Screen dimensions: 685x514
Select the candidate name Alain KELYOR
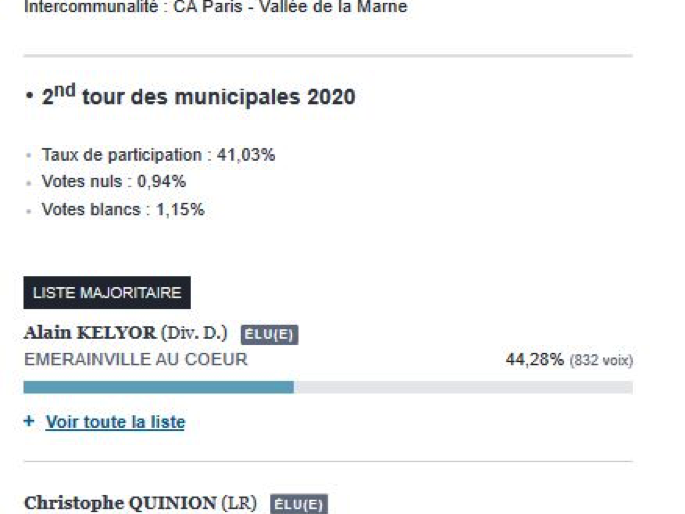[88, 333]
